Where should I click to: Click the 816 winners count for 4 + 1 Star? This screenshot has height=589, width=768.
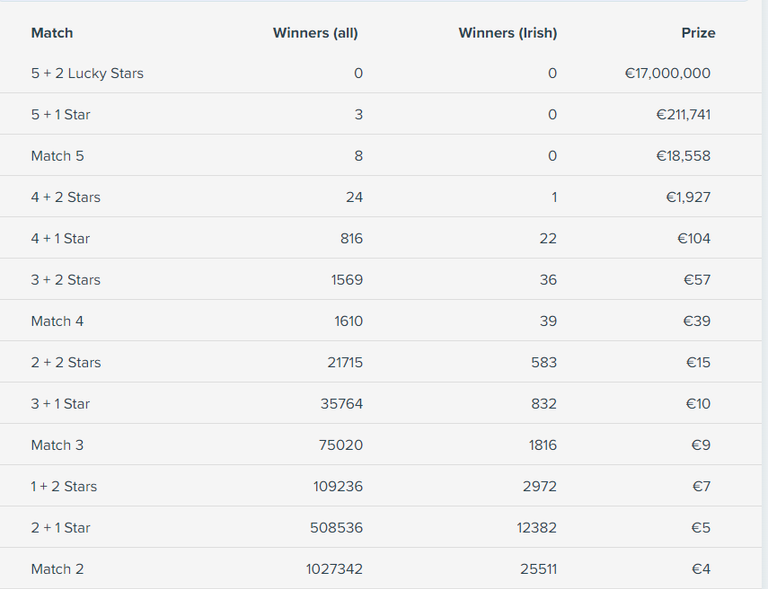point(352,238)
